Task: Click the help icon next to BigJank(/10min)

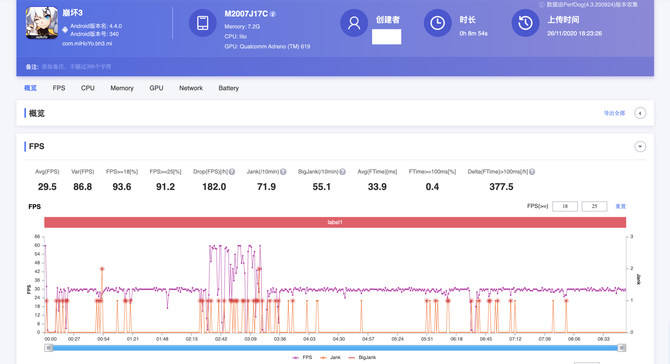Action: [x=342, y=172]
